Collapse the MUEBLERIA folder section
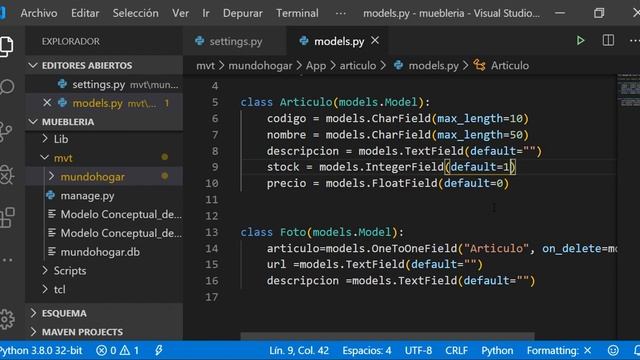The height and width of the screenshot is (360, 640). click(33, 122)
